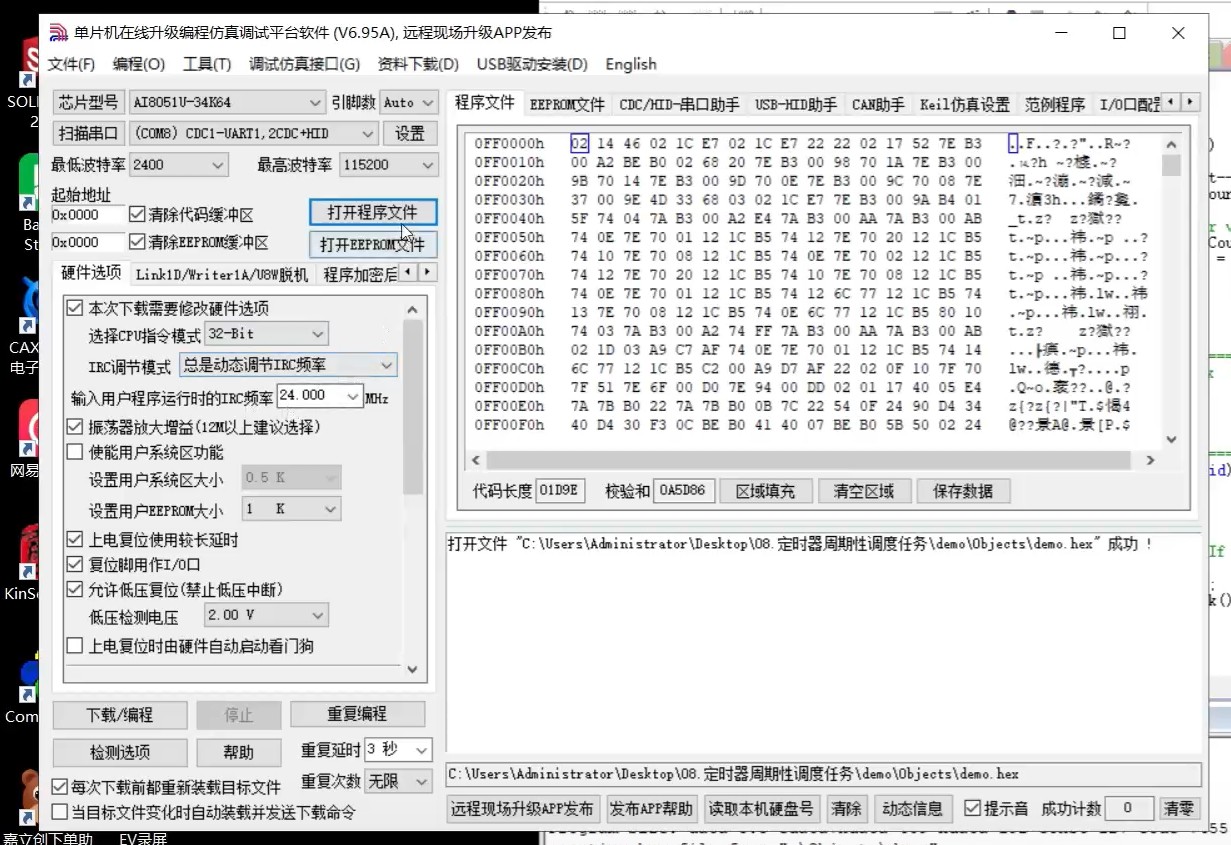The height and width of the screenshot is (845, 1231).
Task: Click the 设置 button beside serial port
Action: 410,133
